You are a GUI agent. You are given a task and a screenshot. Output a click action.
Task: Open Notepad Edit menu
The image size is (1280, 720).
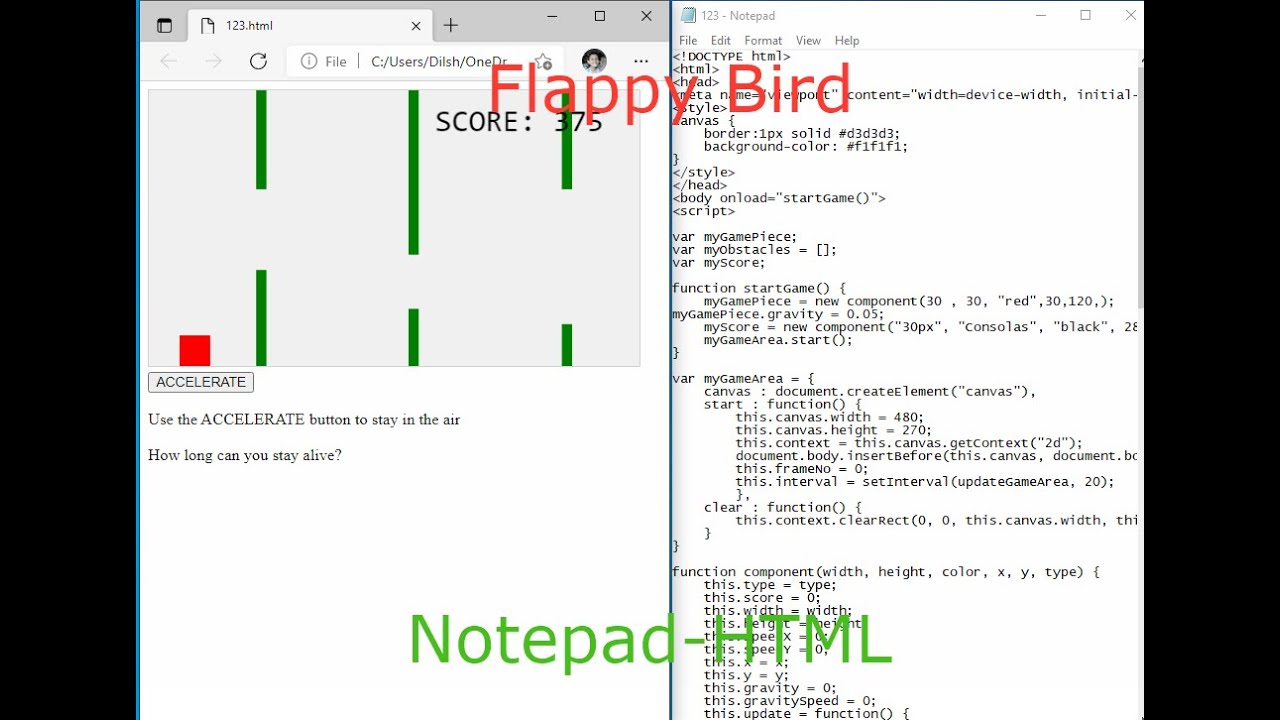720,41
